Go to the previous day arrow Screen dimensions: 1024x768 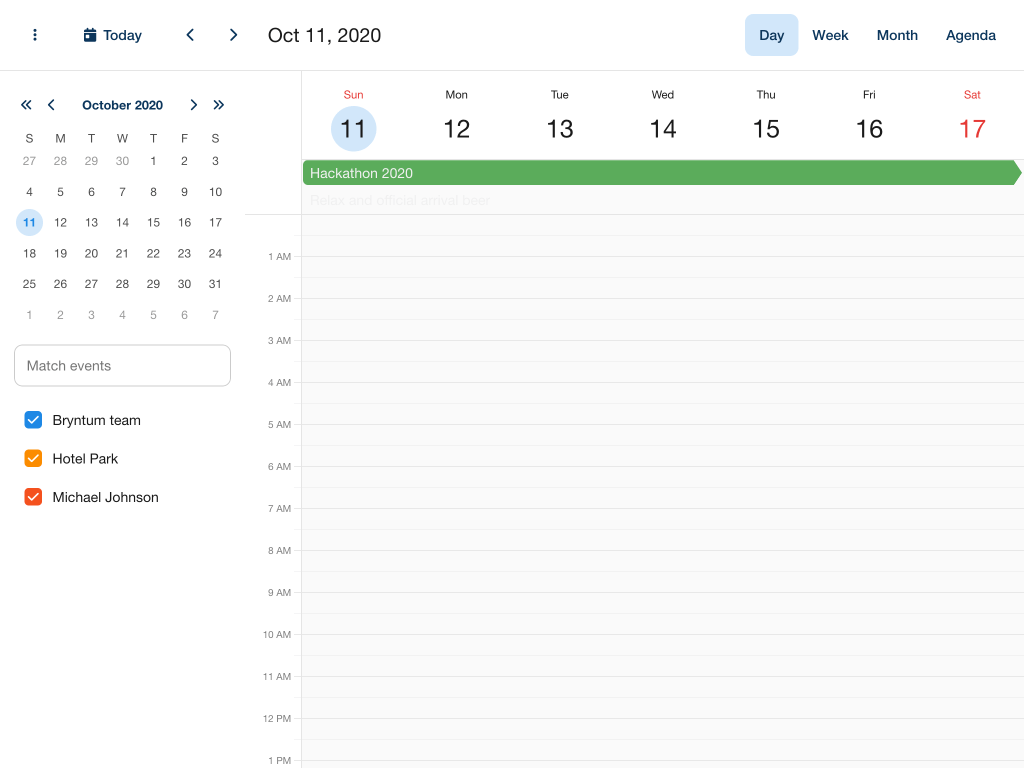coord(190,35)
